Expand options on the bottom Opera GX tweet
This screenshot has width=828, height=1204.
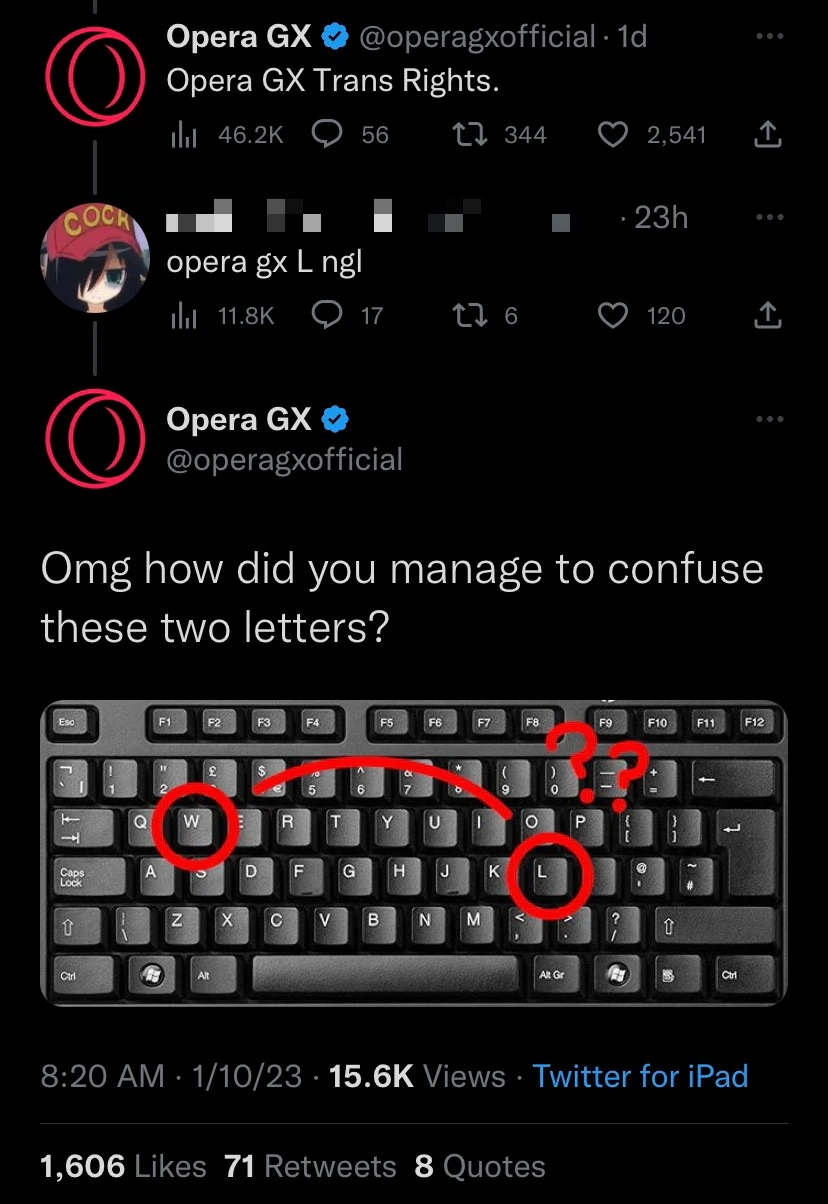769,419
